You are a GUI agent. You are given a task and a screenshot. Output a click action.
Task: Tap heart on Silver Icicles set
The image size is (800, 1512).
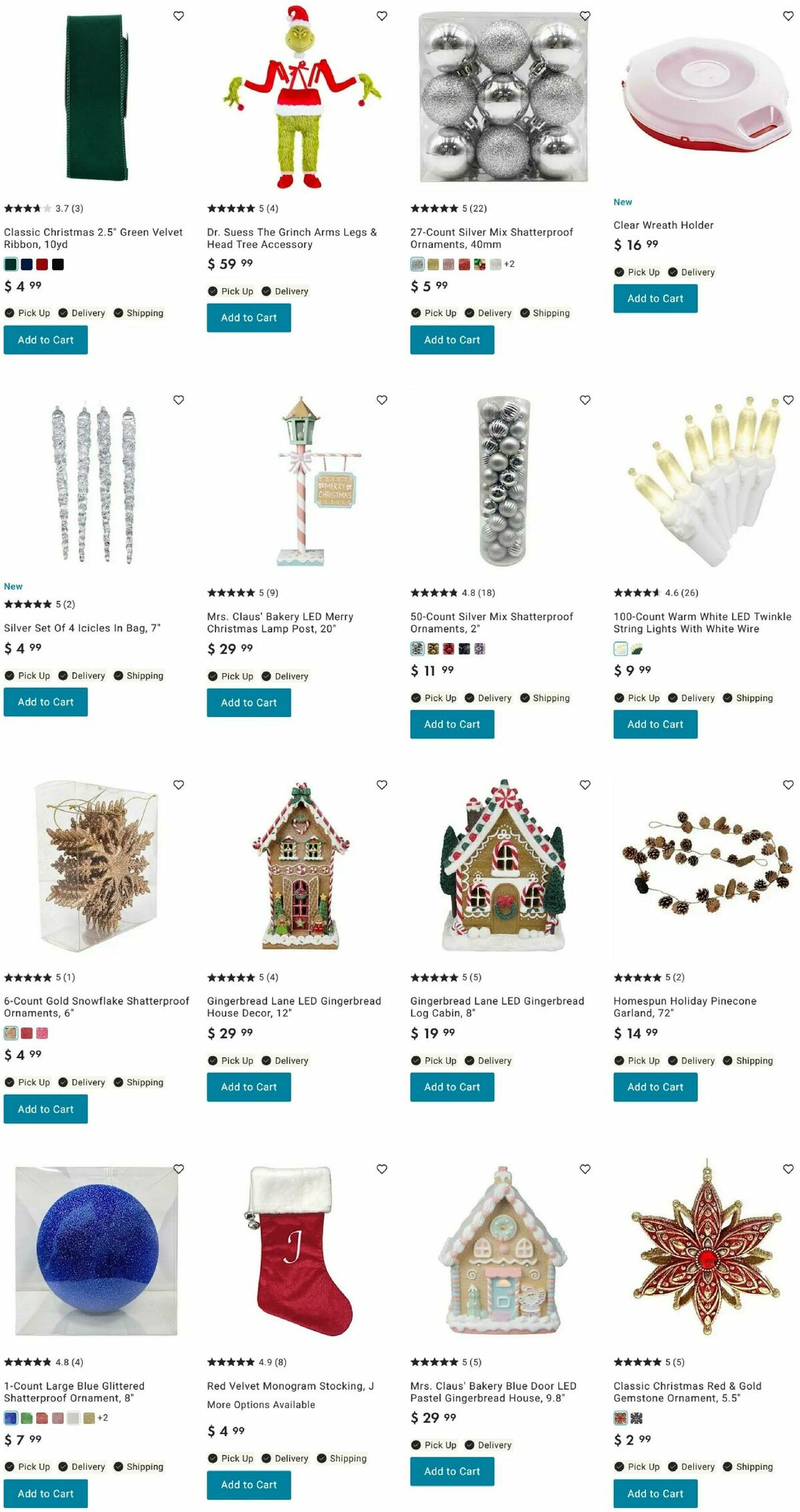(x=179, y=400)
